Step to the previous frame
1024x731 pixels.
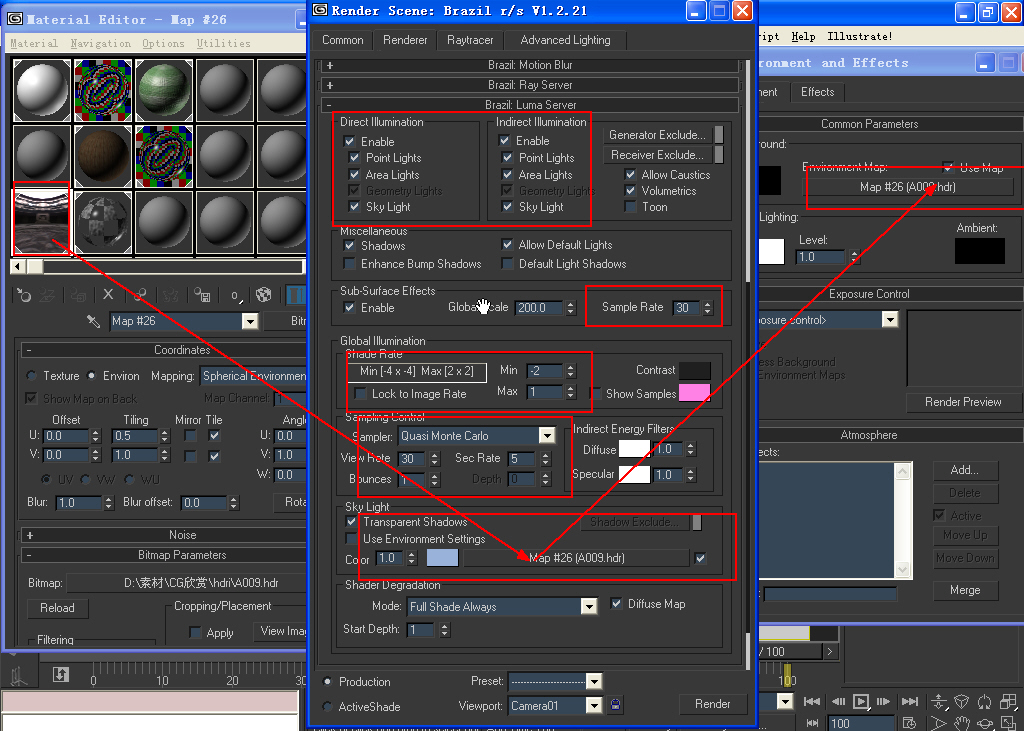click(839, 702)
